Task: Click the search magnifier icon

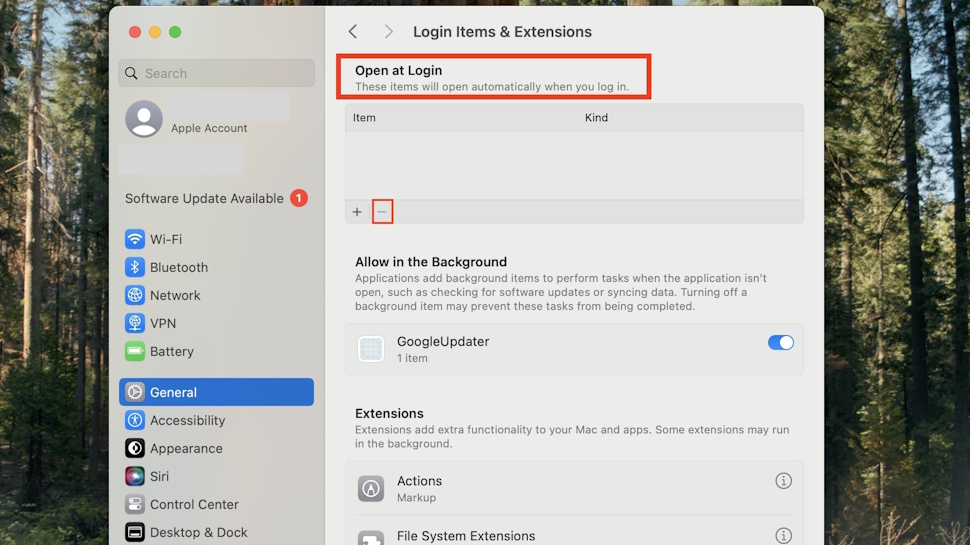Action: pyautogui.click(x=131, y=73)
